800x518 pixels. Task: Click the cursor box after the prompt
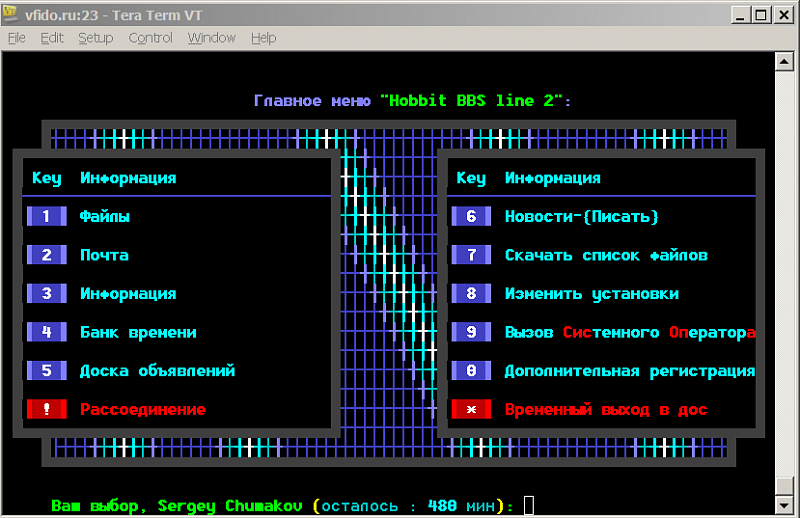[529, 506]
